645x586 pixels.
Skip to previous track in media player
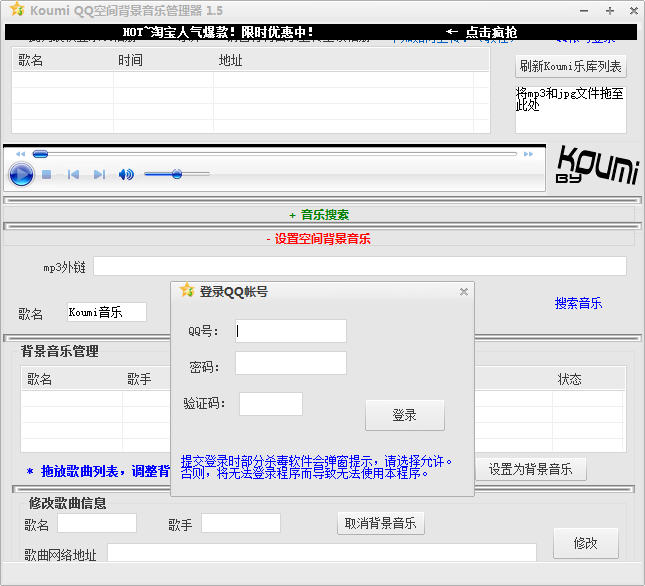[73, 175]
